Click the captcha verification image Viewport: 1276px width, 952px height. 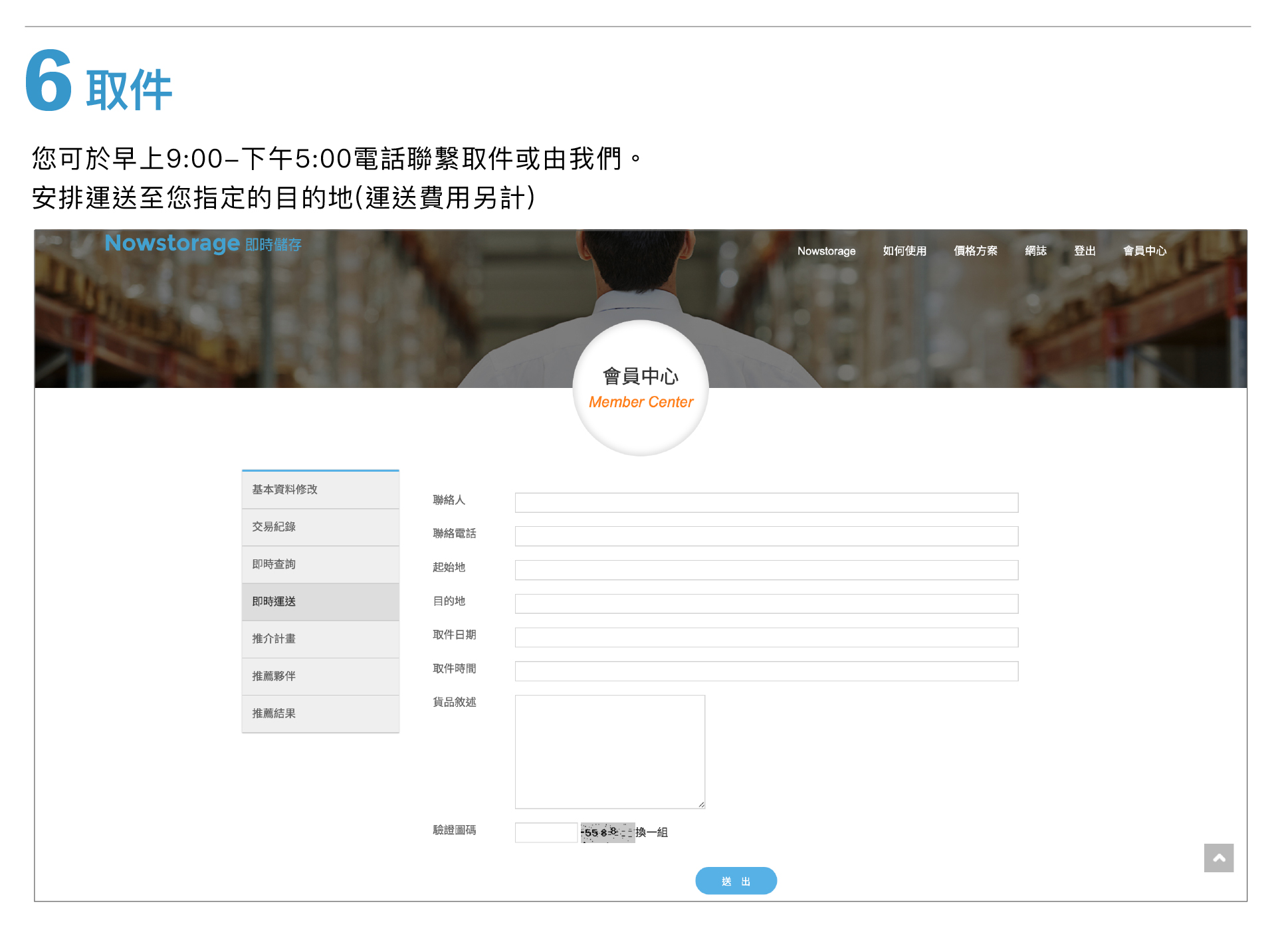pos(607,832)
